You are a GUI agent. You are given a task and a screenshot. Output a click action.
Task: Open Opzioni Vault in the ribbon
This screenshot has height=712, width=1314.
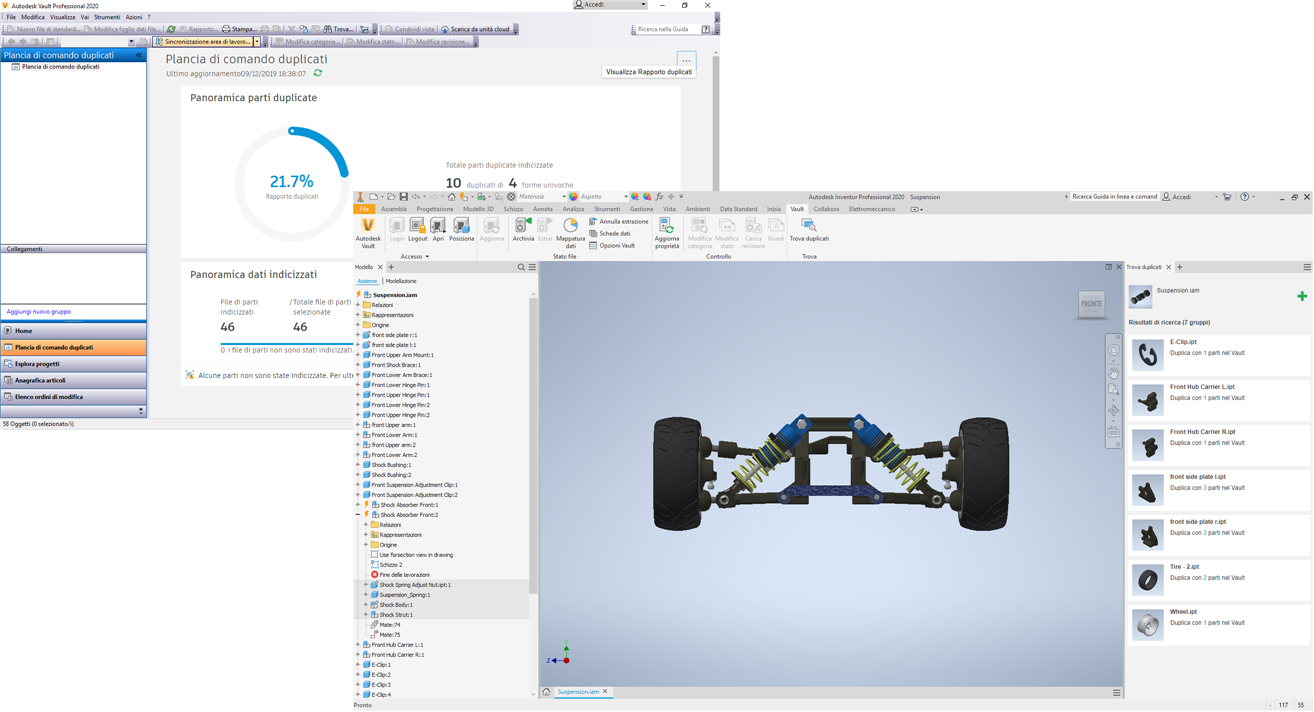[x=612, y=245]
